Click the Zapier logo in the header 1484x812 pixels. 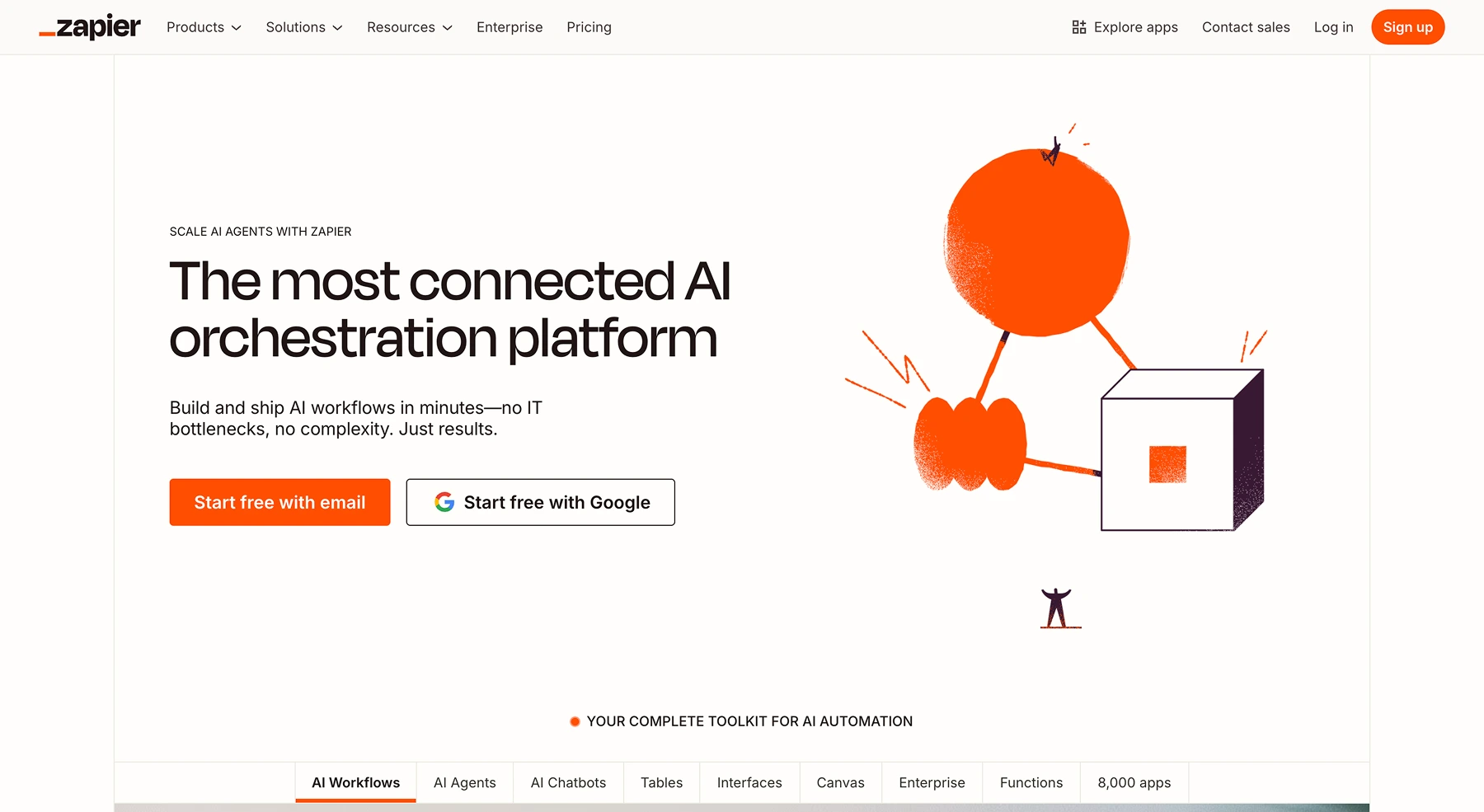pos(89,26)
